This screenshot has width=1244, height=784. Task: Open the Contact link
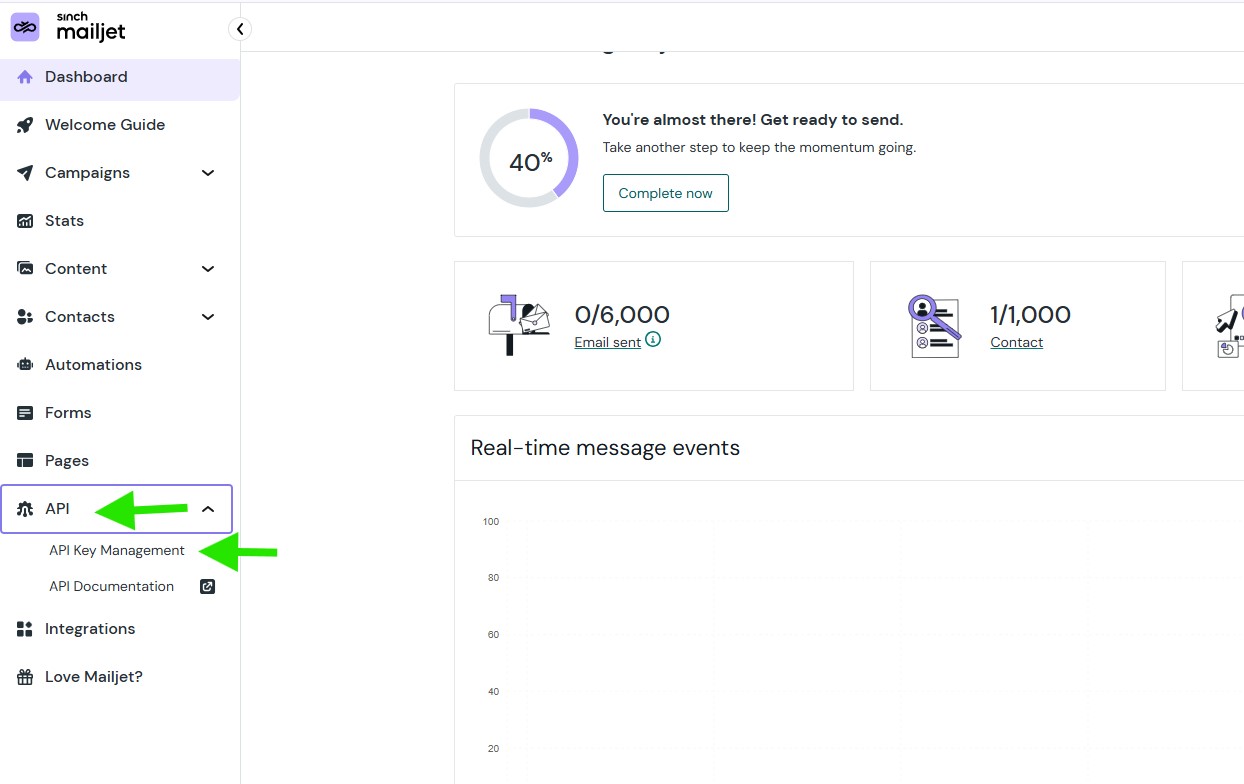click(x=1016, y=342)
